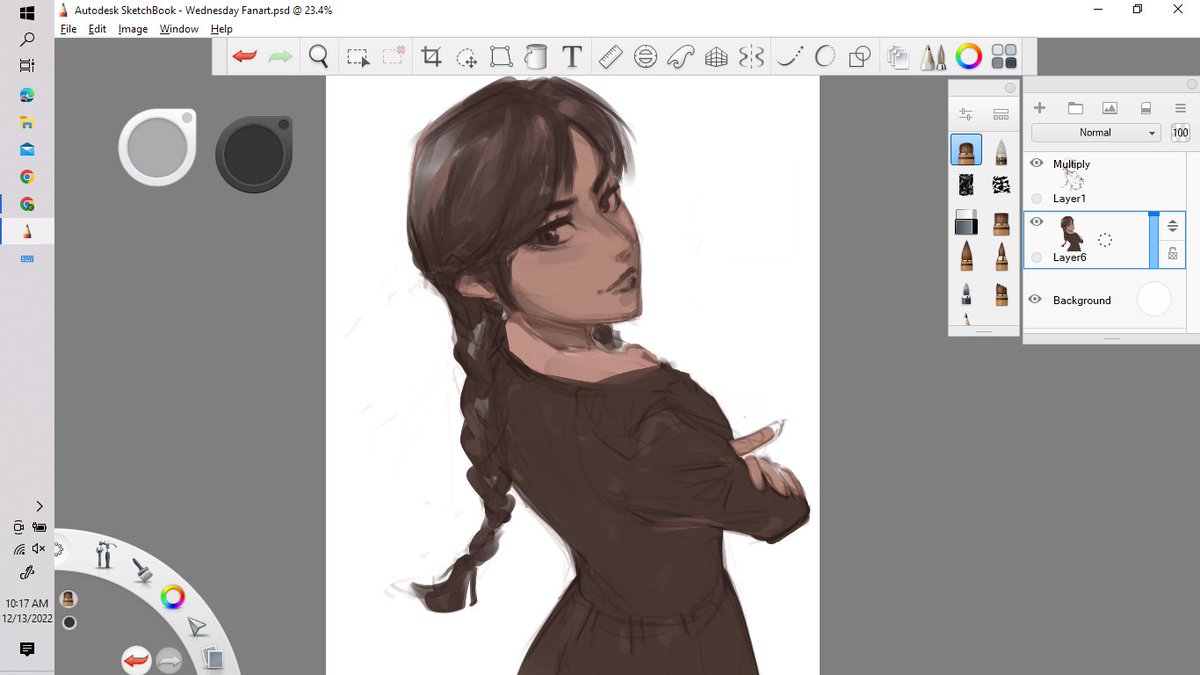Open the Color Editor wheel in toolbar

[968, 57]
